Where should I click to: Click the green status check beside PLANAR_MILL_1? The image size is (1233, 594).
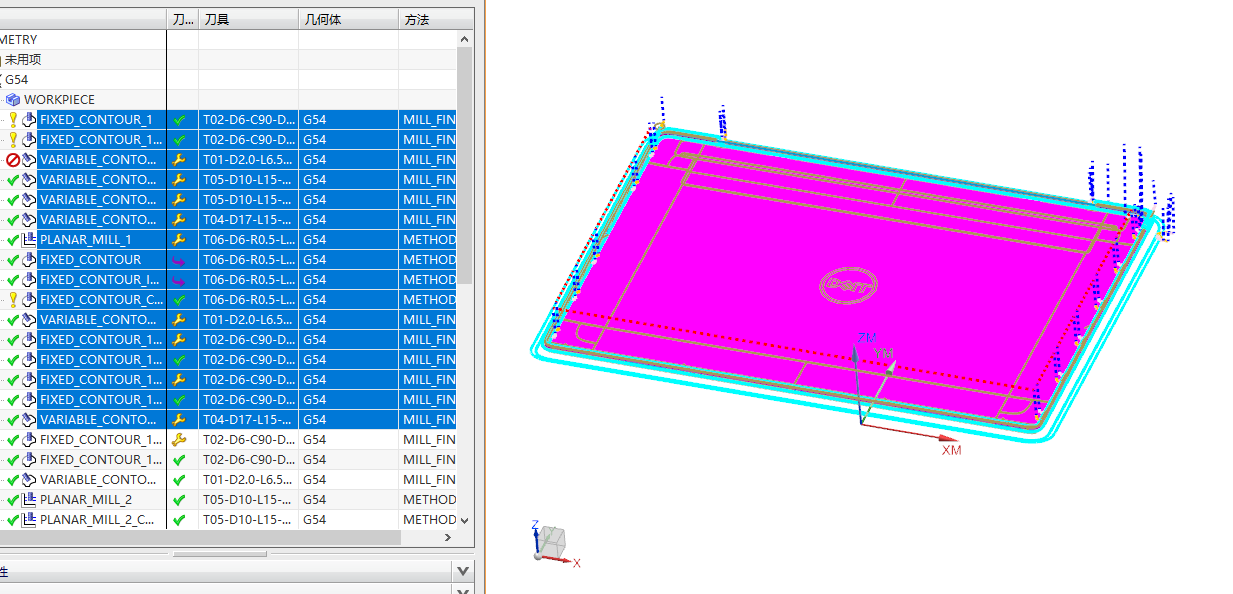tap(13, 240)
